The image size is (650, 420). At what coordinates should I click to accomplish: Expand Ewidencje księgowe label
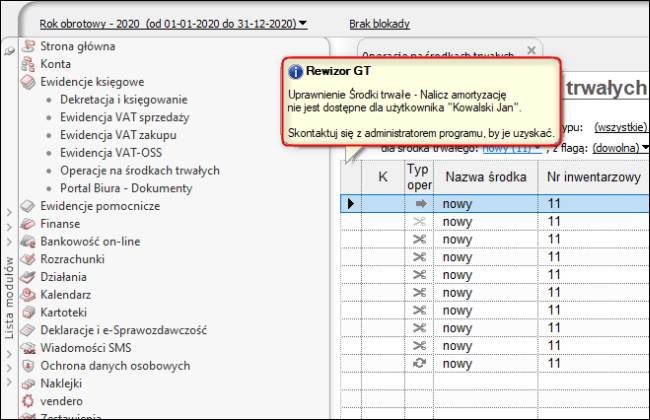tap(92, 82)
